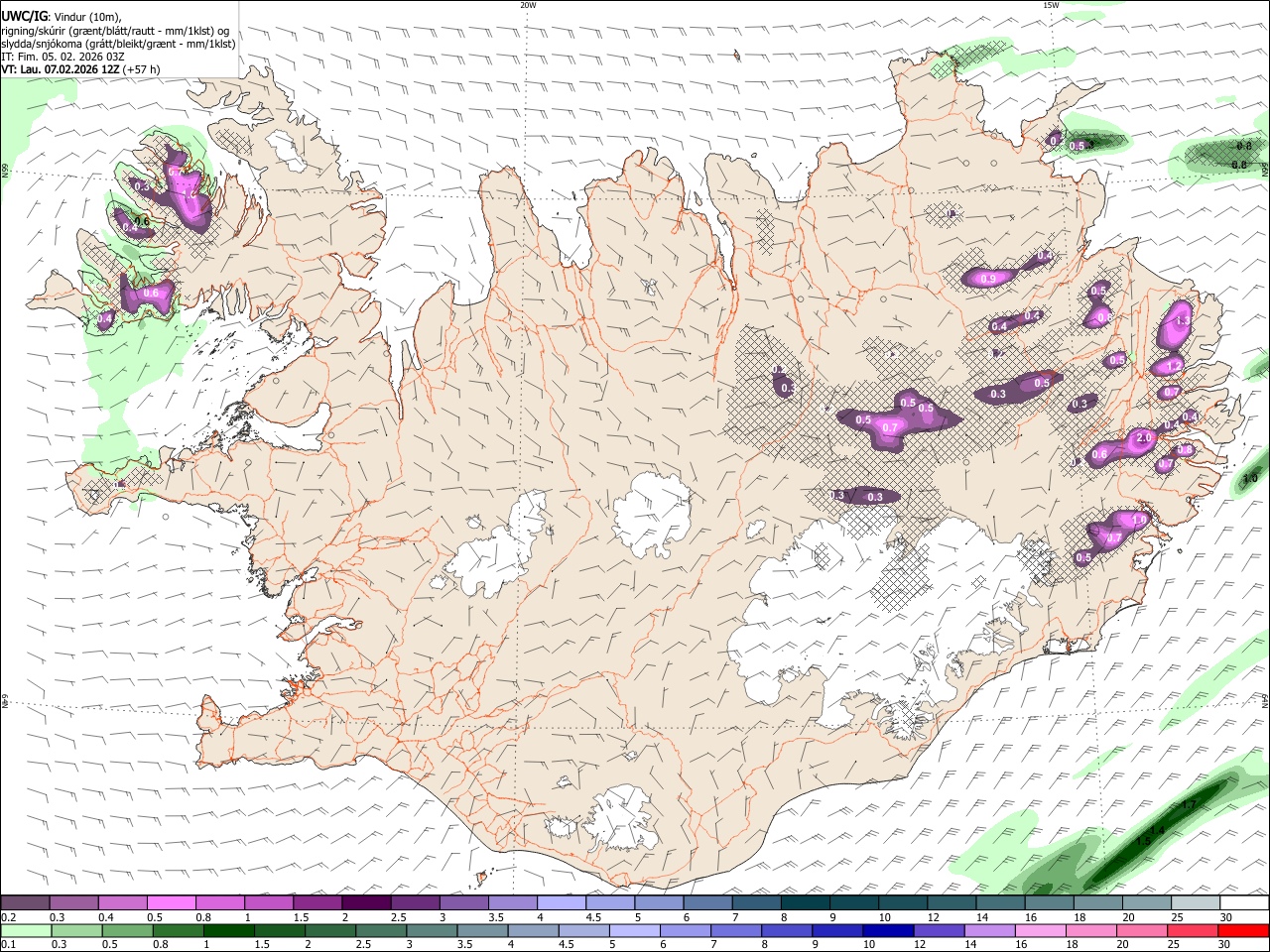The width and height of the screenshot is (1270, 952).
Task: Select the grey snow swatch at 20
Action: pos(1148,903)
